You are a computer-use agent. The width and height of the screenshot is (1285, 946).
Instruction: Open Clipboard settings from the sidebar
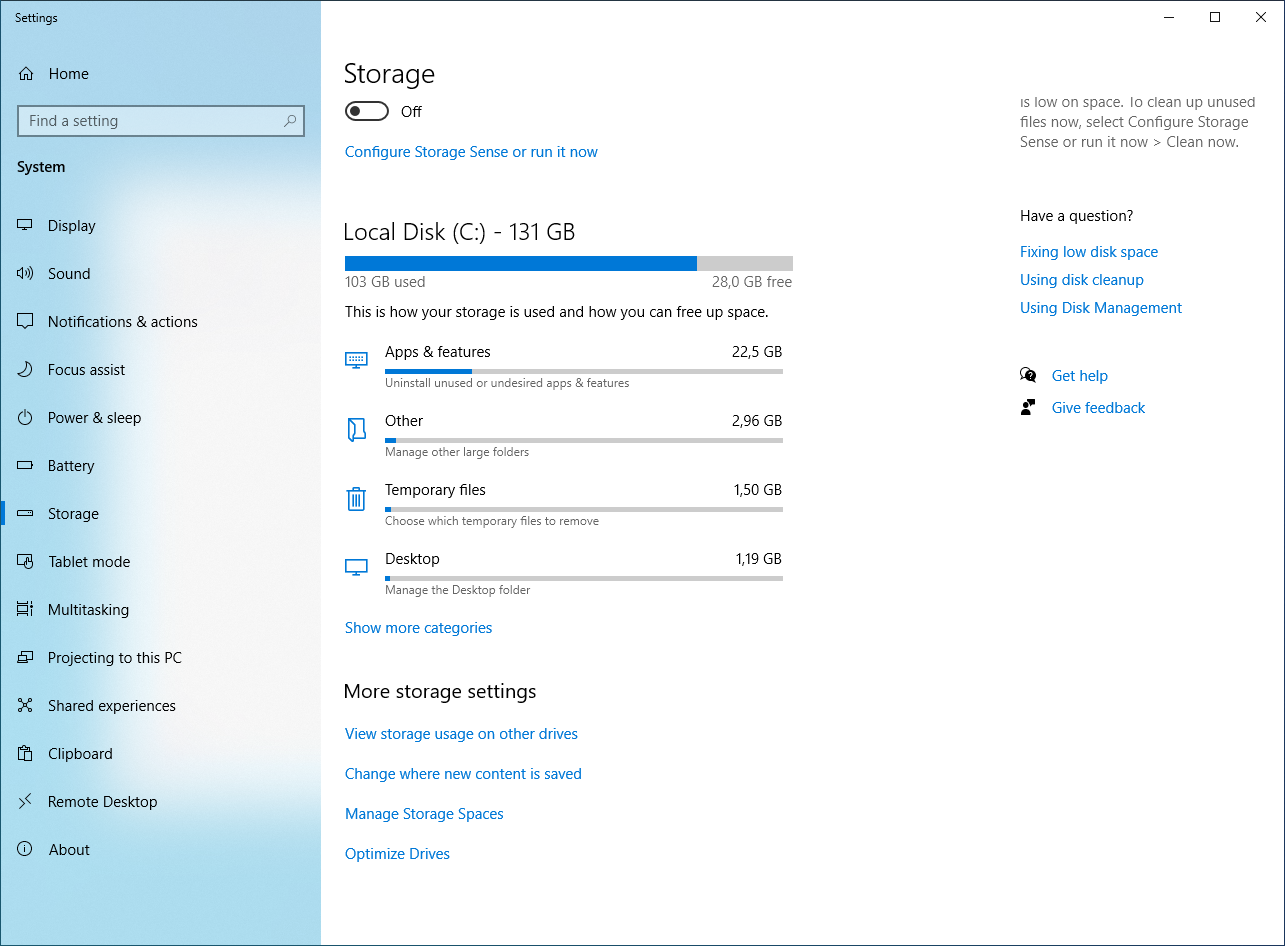click(80, 753)
